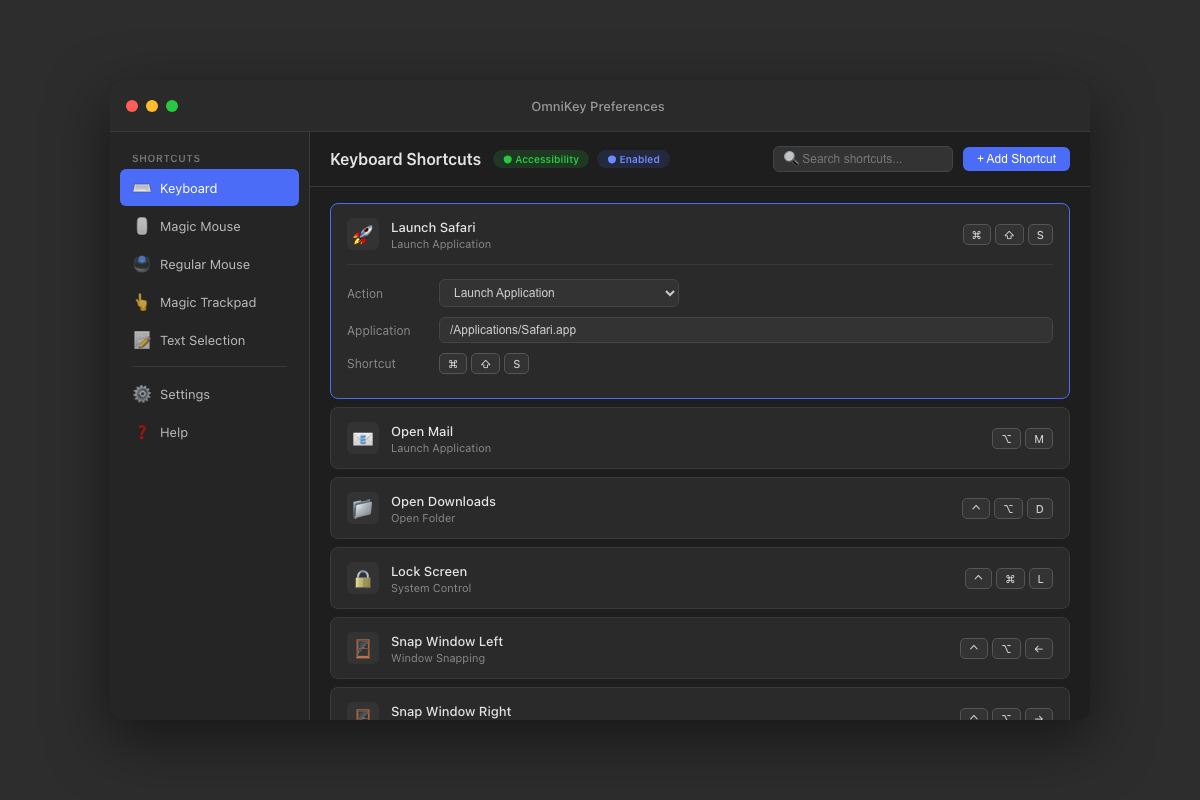Click the Open Mail application icon

[x=362, y=438]
